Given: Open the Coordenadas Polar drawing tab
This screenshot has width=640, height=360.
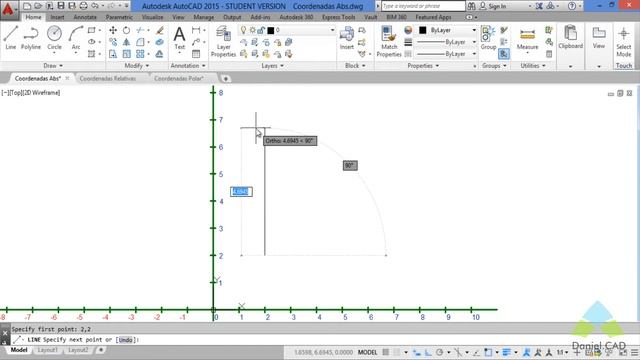Looking at the screenshot, I should (178, 78).
